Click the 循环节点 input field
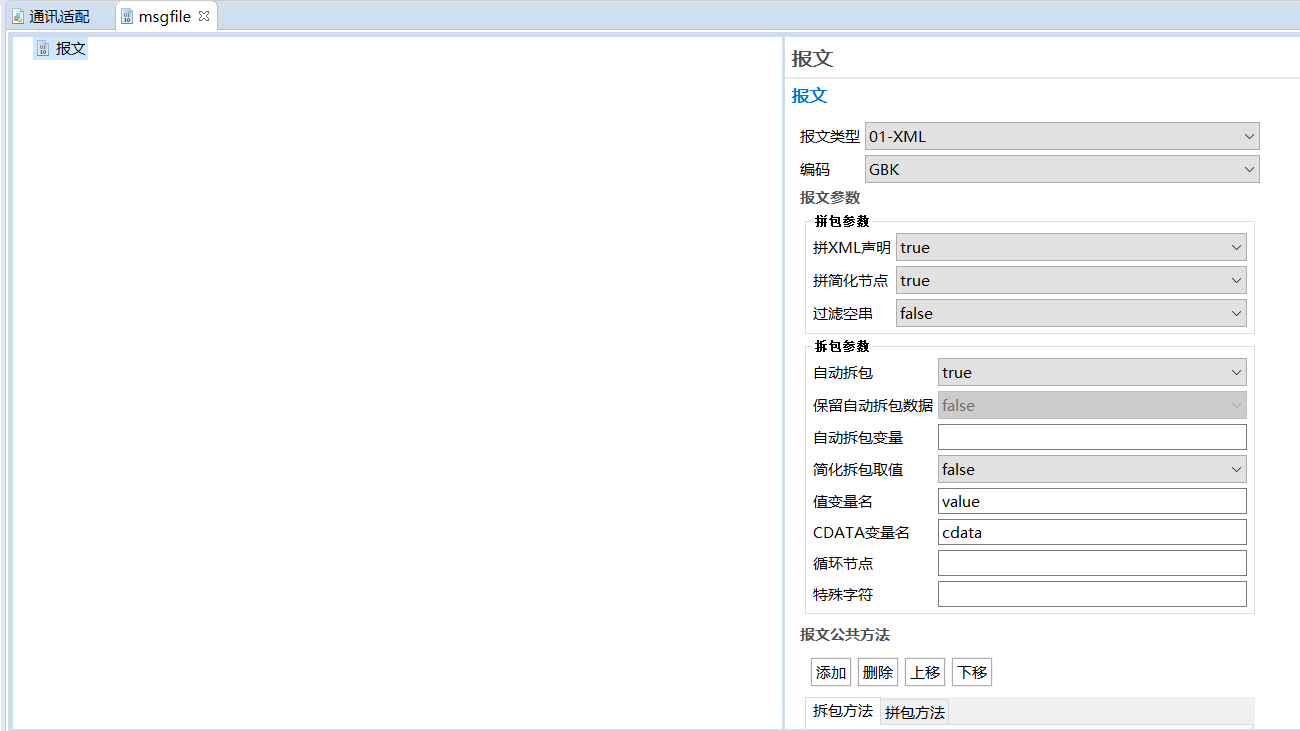 point(1091,564)
